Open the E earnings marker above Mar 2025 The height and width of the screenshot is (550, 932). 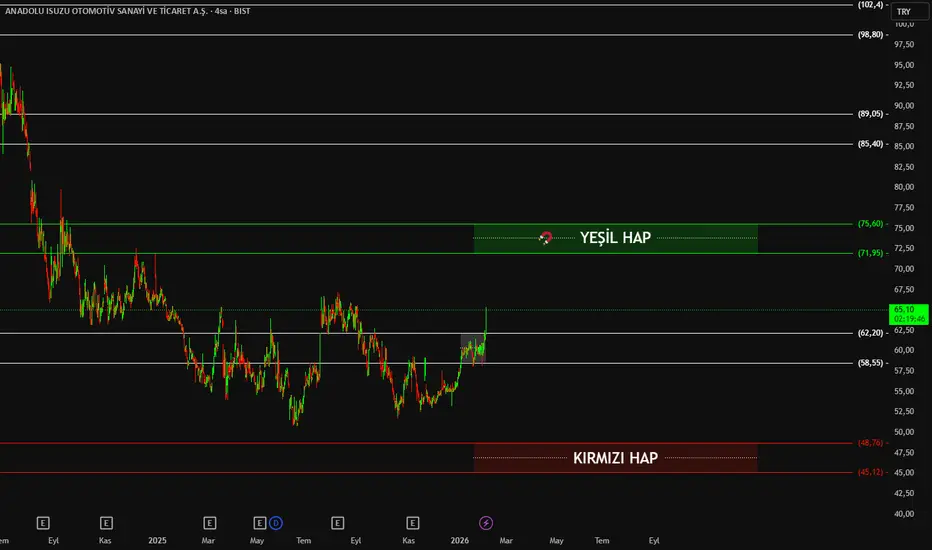(x=209, y=523)
